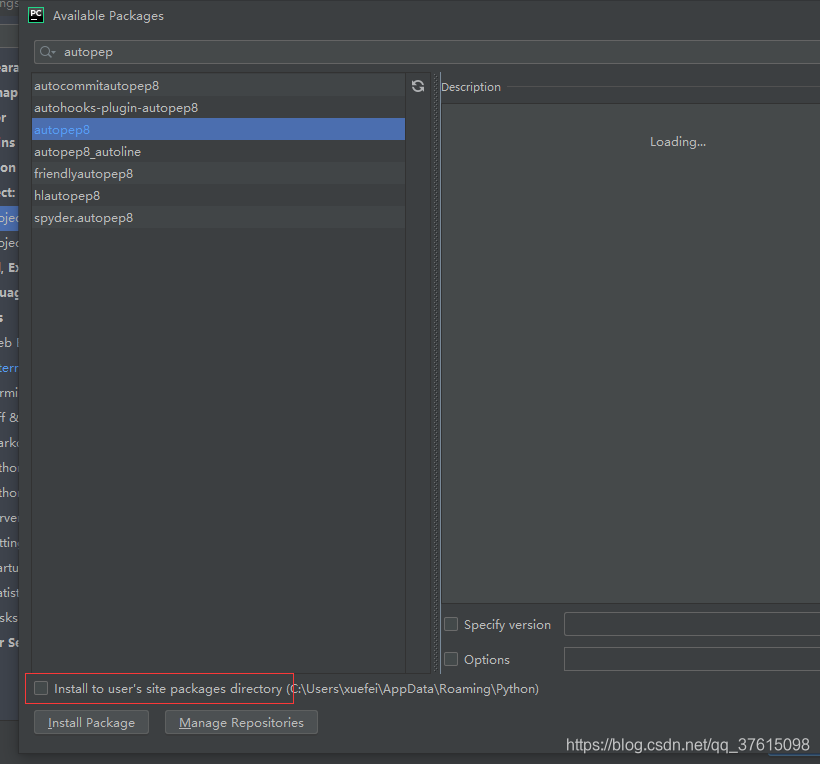Click the PyCharm logo in title bar

pyautogui.click(x=36, y=15)
